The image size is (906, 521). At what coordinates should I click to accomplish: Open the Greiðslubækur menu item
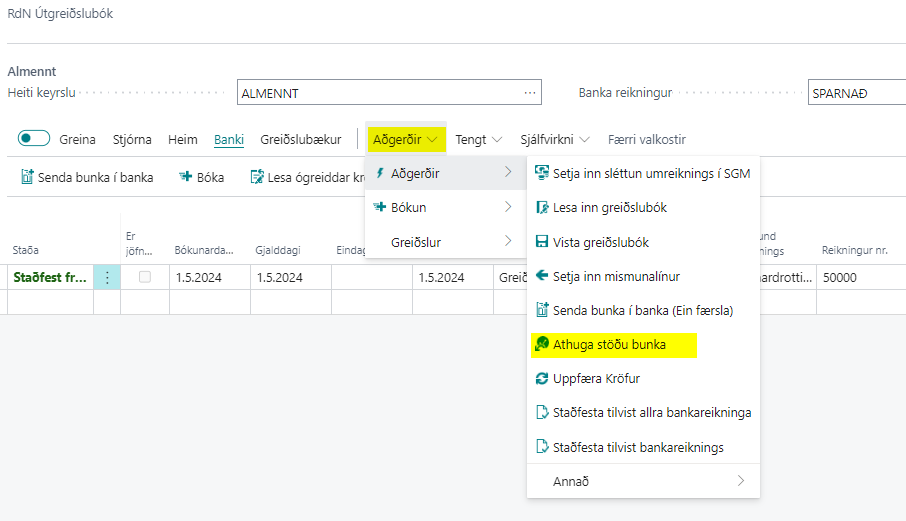[301, 139]
